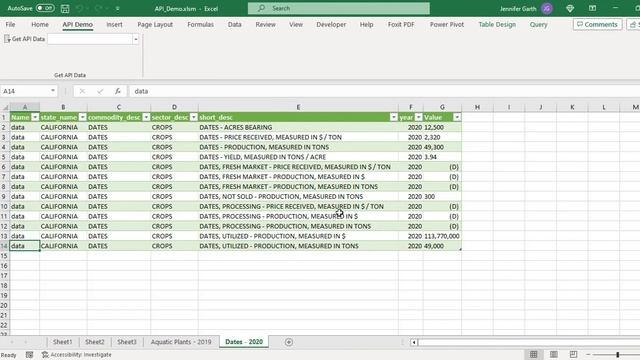The image size is (640, 360).
Task: Open the commodity_desc filter dropdown
Action: (x=146, y=118)
